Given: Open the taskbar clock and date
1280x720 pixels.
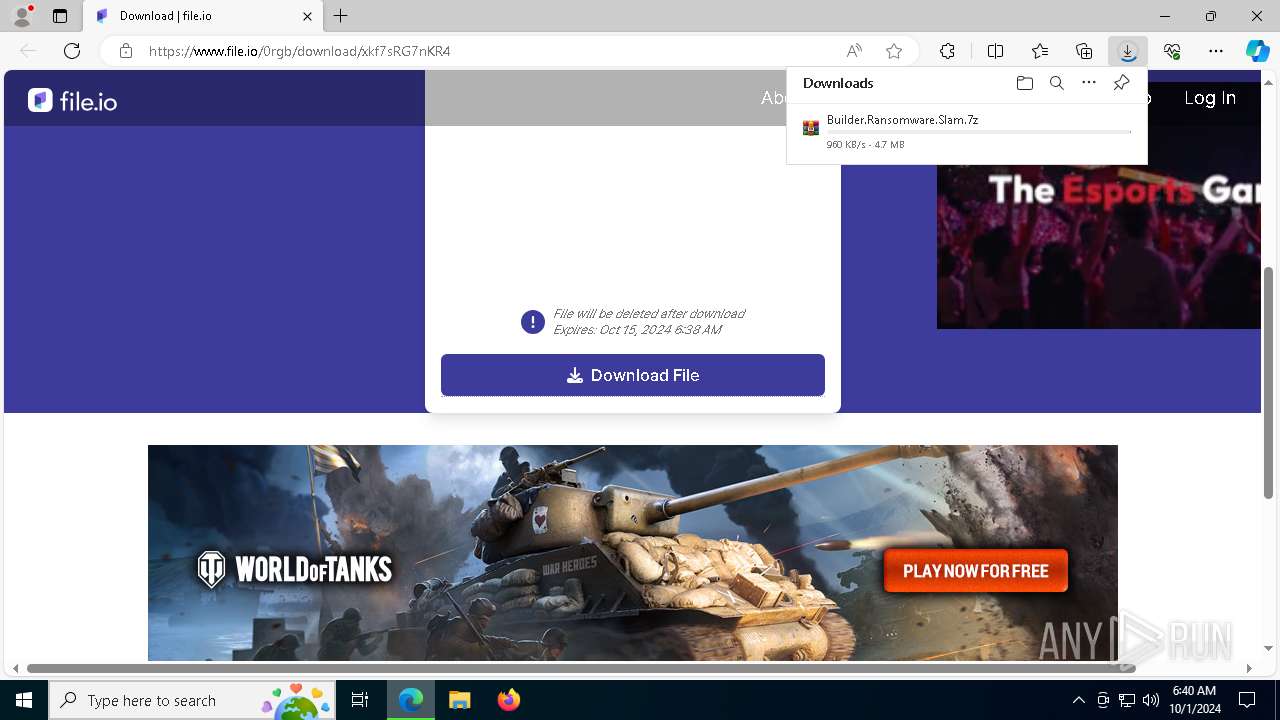Looking at the screenshot, I should tap(1194, 700).
